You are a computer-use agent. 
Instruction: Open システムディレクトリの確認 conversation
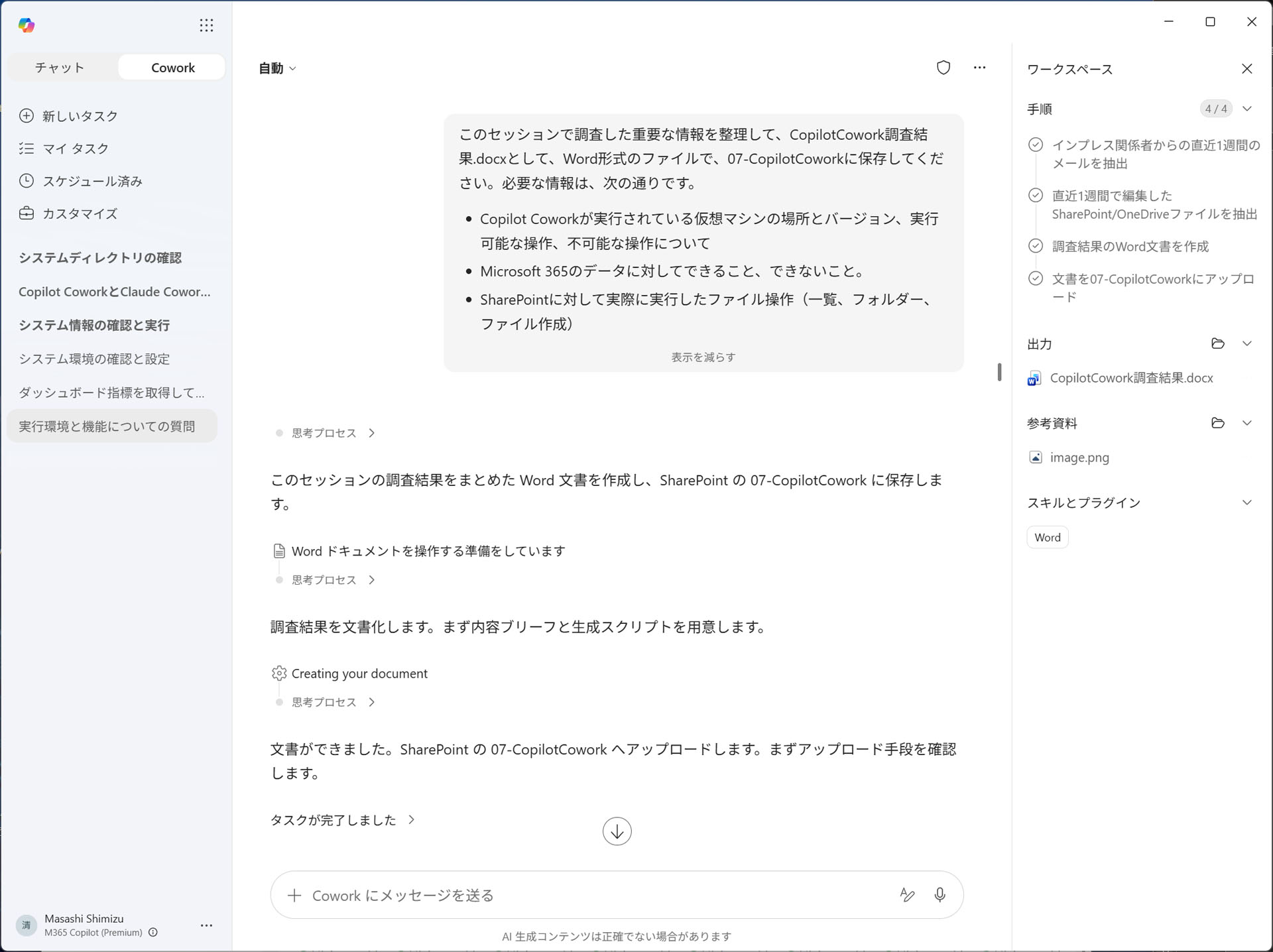[99, 258]
